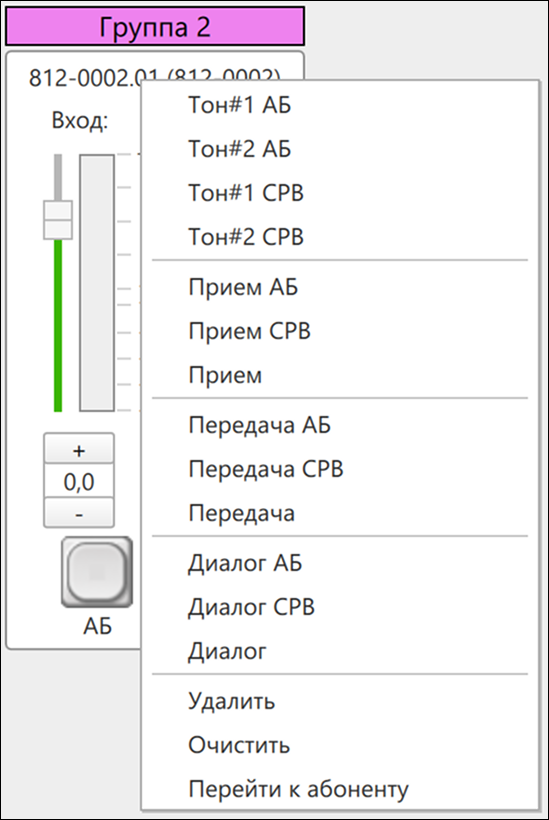The width and height of the screenshot is (549, 820).
Task: Increase input gain with plus button
Action: coord(79,449)
